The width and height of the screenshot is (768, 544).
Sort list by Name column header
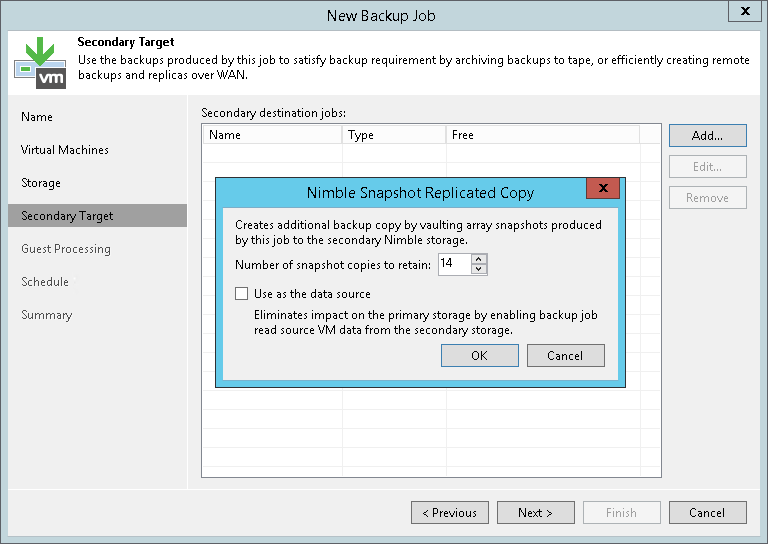(x=272, y=135)
